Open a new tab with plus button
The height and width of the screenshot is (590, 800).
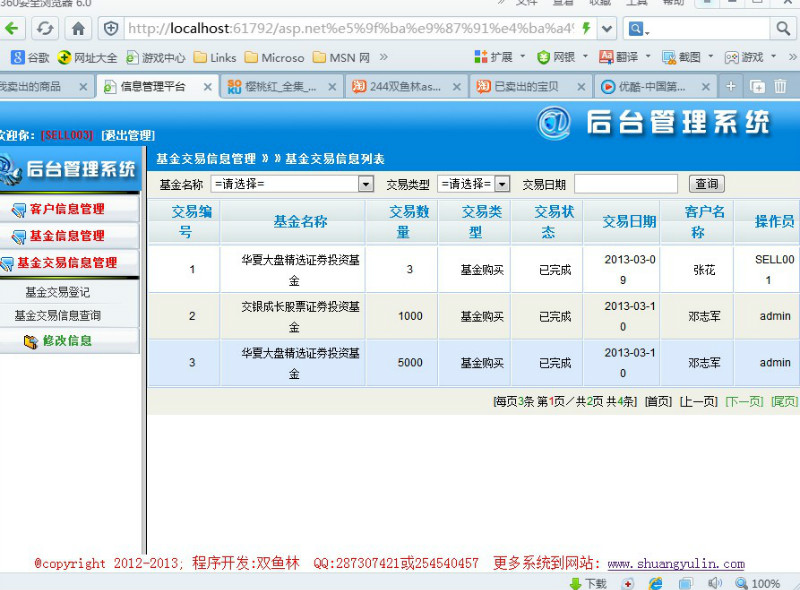(x=731, y=87)
